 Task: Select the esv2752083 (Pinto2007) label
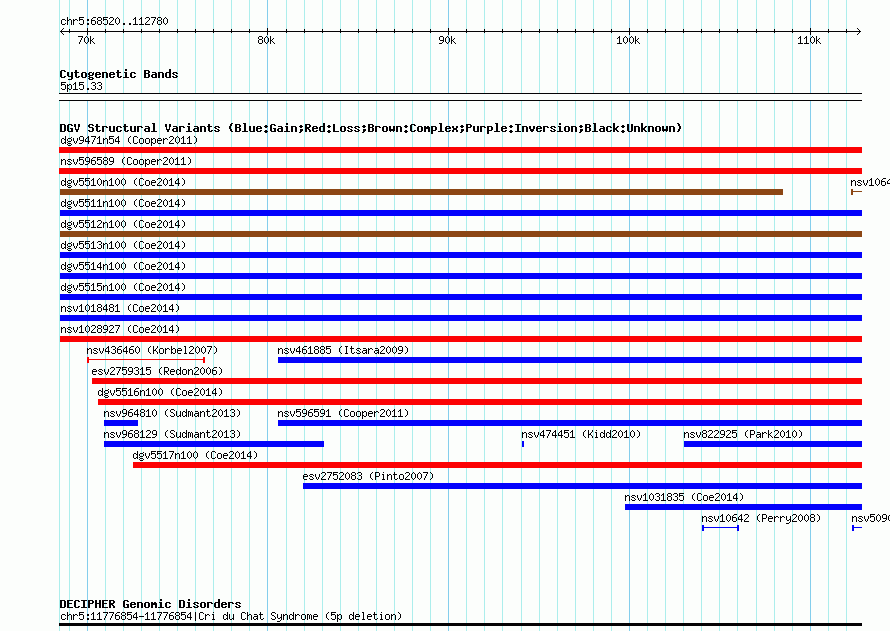point(368,476)
